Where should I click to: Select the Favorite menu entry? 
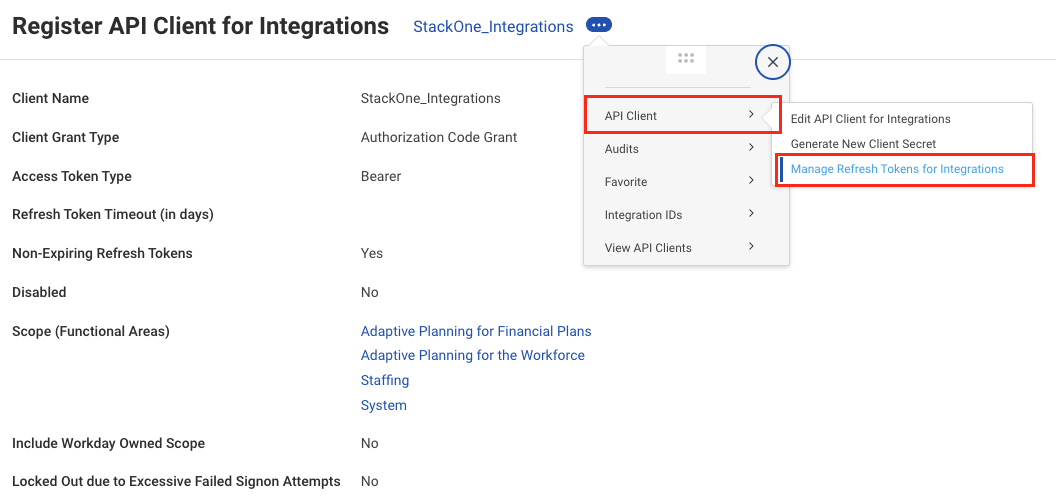click(626, 182)
